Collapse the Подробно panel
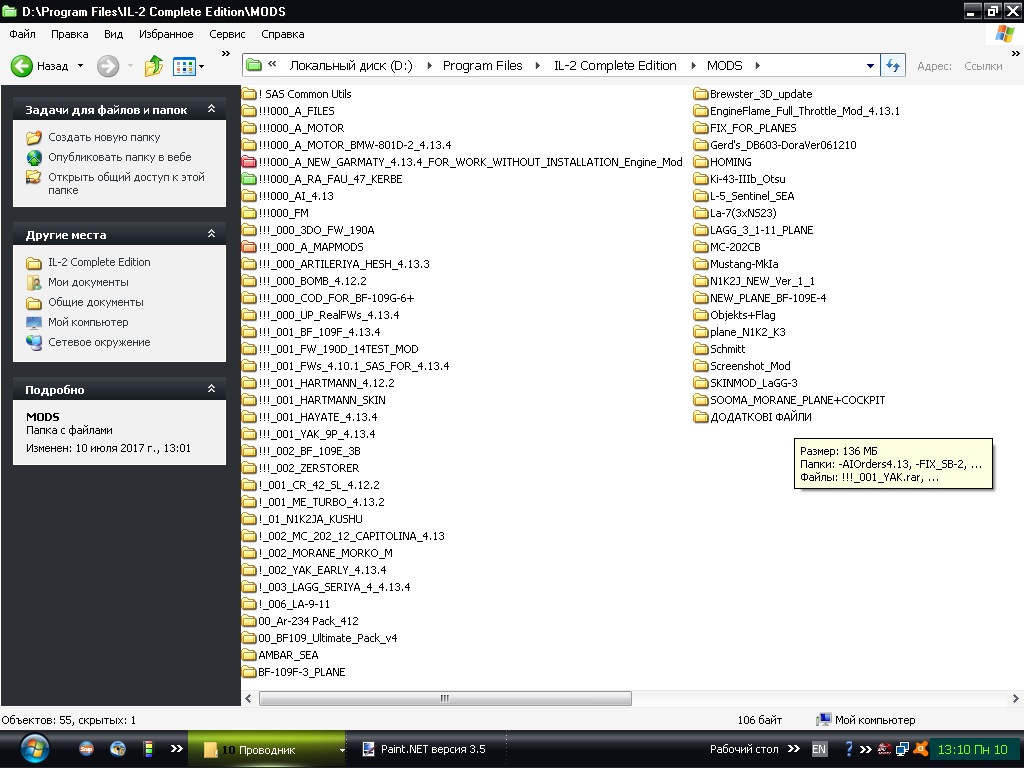Viewport: 1024px width, 768px height. 211,389
